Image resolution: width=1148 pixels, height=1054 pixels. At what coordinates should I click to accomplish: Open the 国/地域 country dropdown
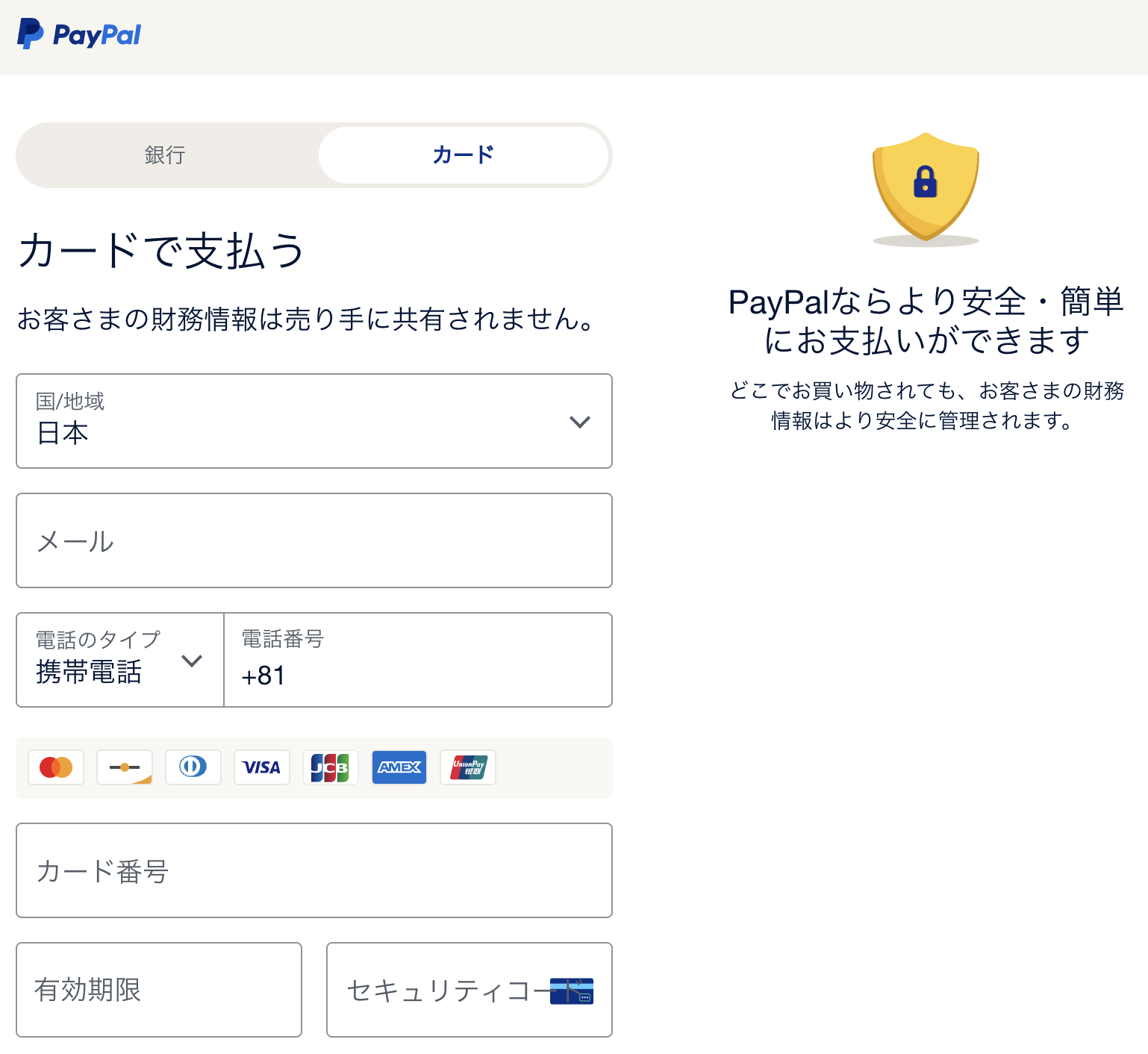(x=314, y=421)
